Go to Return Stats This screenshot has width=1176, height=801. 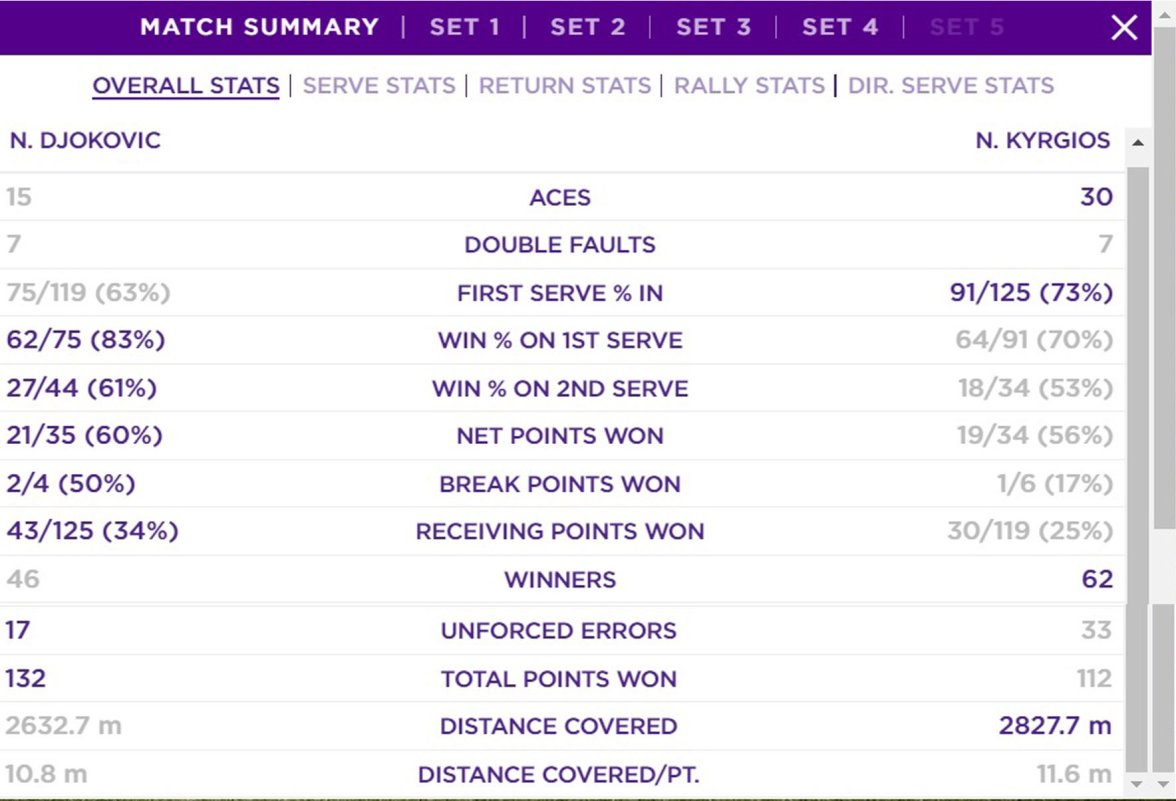coord(565,86)
